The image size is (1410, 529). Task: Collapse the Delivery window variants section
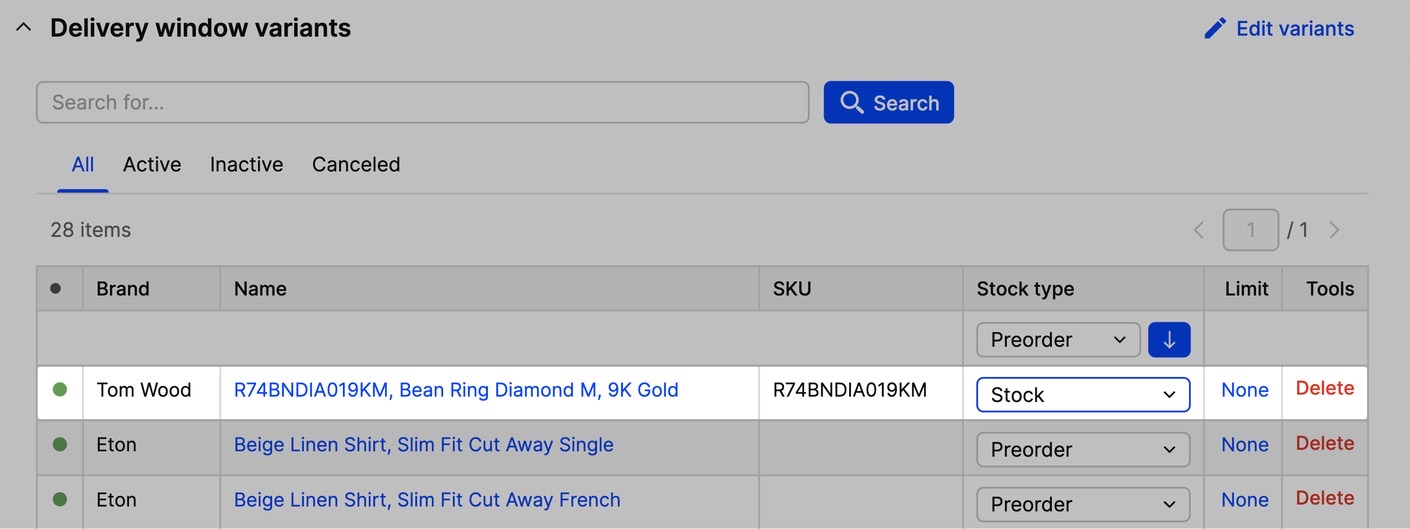pos(23,28)
